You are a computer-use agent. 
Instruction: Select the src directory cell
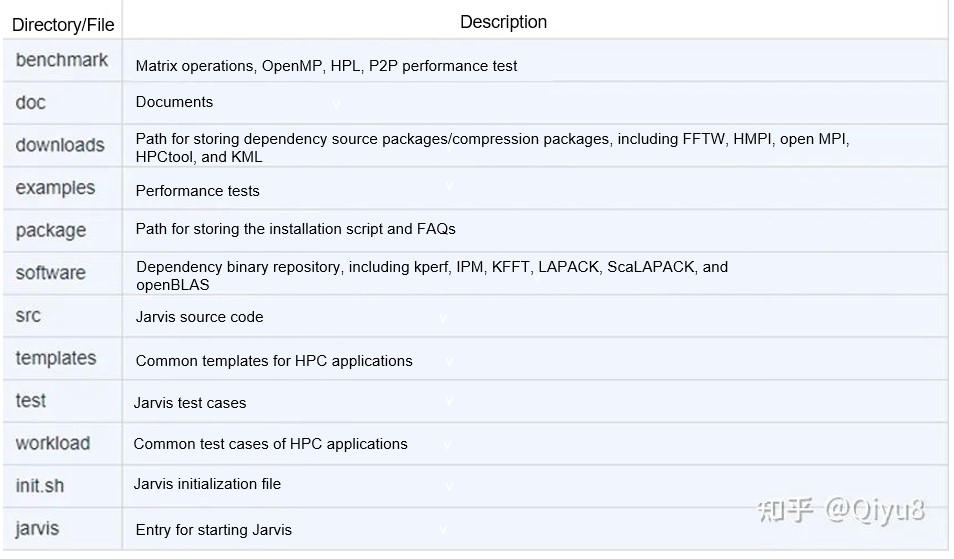[x=28, y=315]
